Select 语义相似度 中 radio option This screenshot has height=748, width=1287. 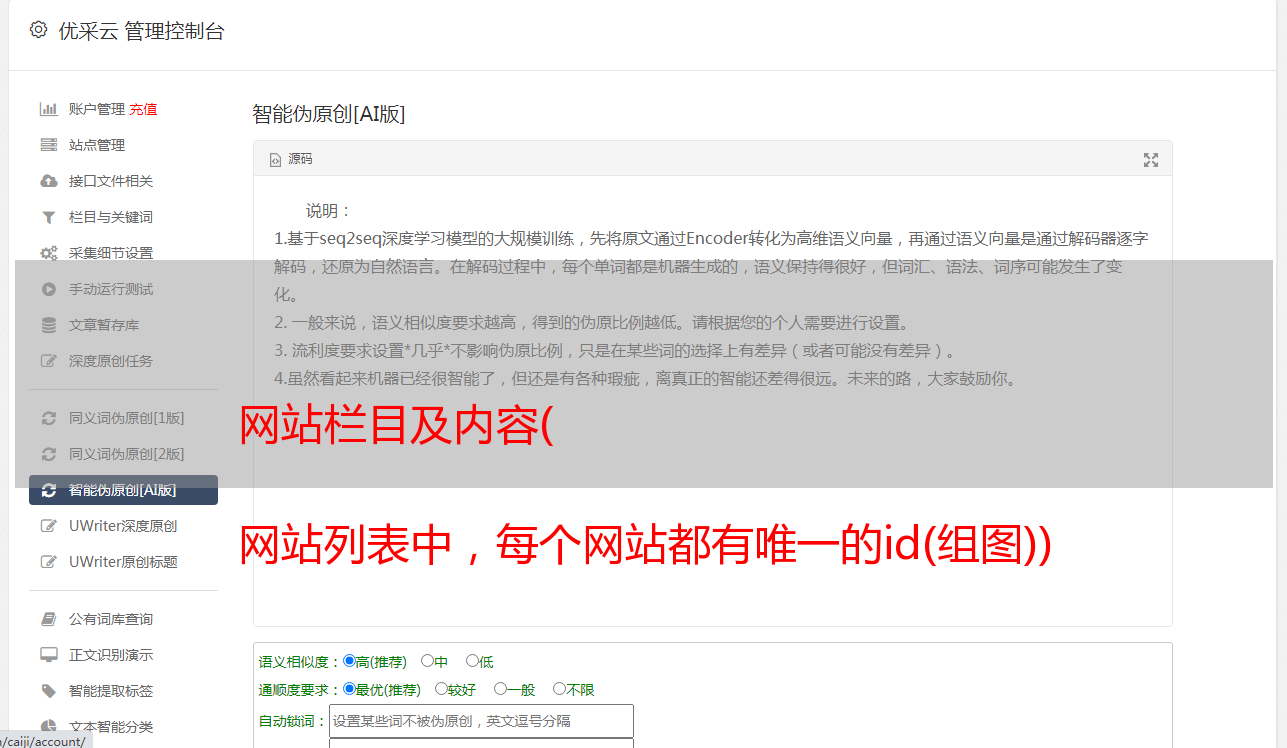point(427,661)
